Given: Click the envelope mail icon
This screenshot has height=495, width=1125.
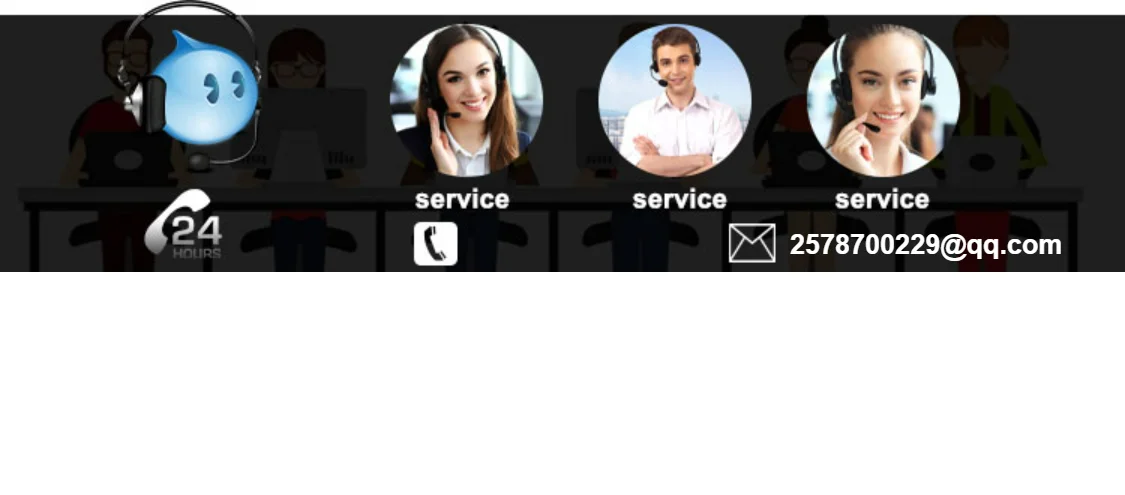Looking at the screenshot, I should [752, 243].
